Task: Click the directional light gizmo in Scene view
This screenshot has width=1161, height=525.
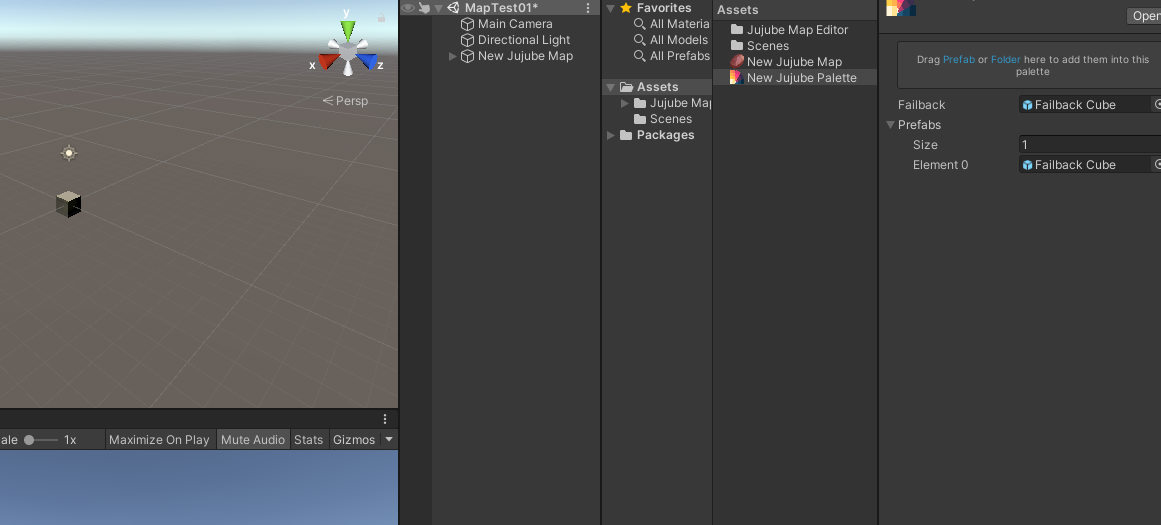Action: pyautogui.click(x=69, y=153)
